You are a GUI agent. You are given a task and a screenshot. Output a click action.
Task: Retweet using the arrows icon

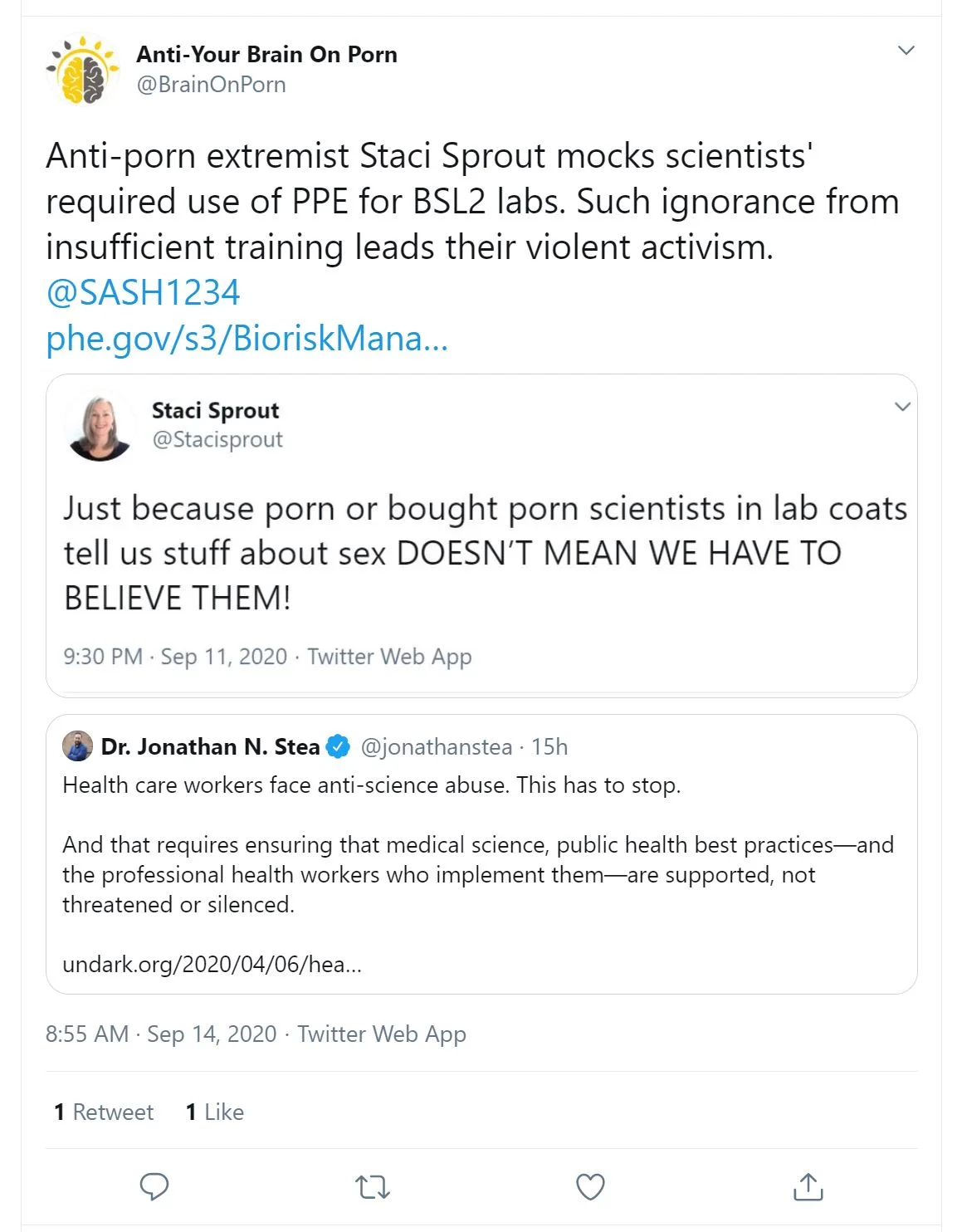[373, 1187]
